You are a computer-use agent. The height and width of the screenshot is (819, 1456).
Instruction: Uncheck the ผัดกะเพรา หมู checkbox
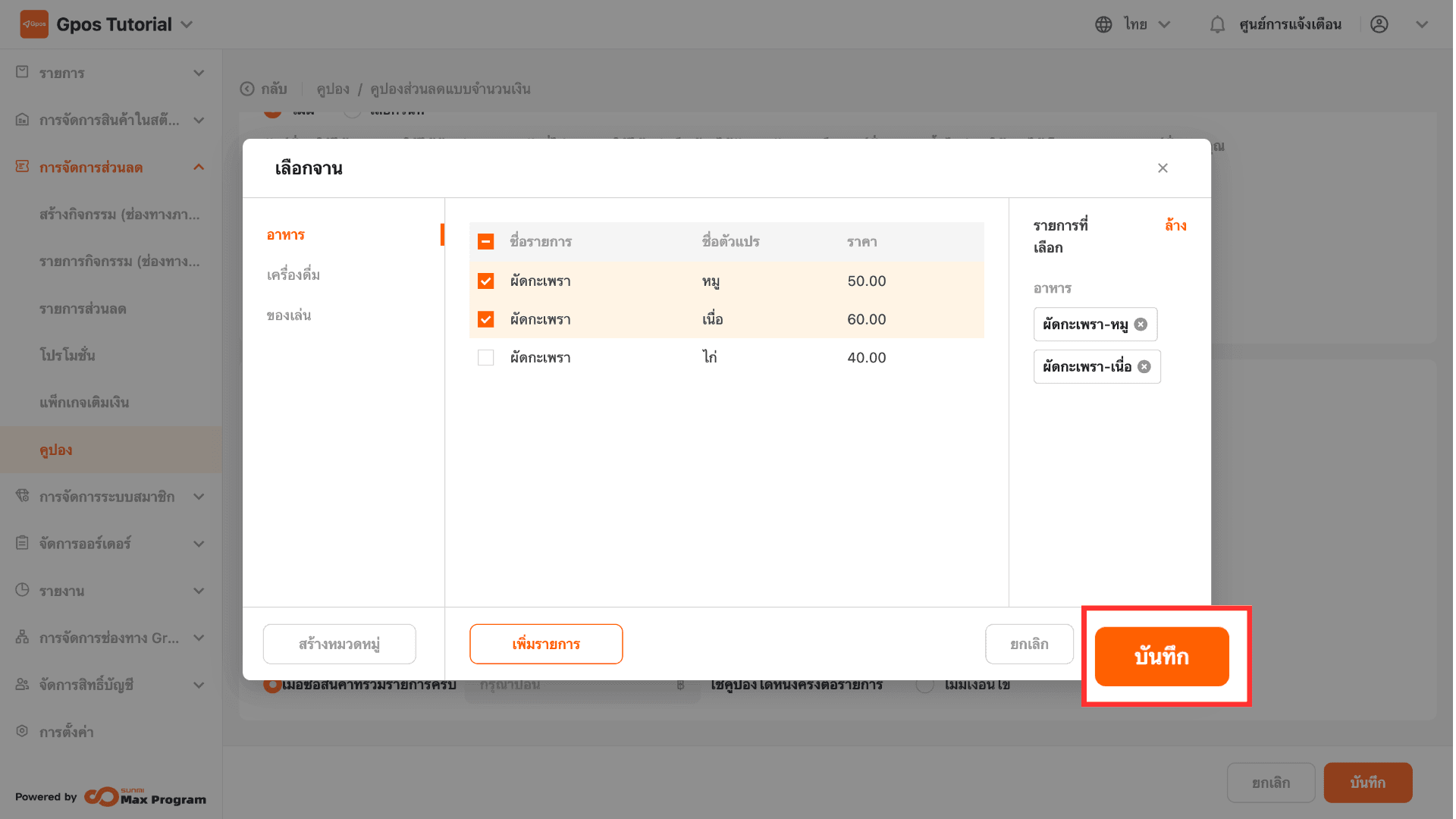coord(486,281)
